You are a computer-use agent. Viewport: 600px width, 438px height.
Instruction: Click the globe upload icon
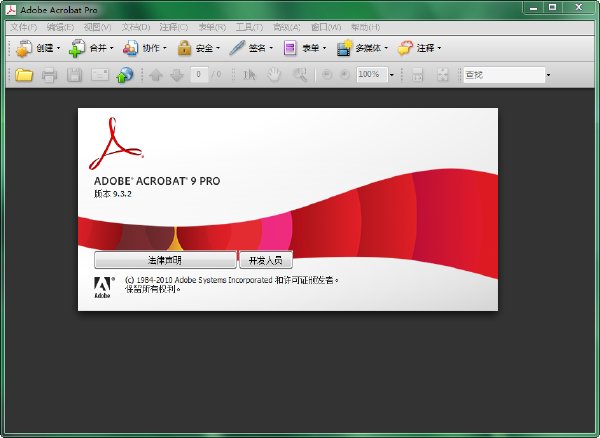point(125,75)
